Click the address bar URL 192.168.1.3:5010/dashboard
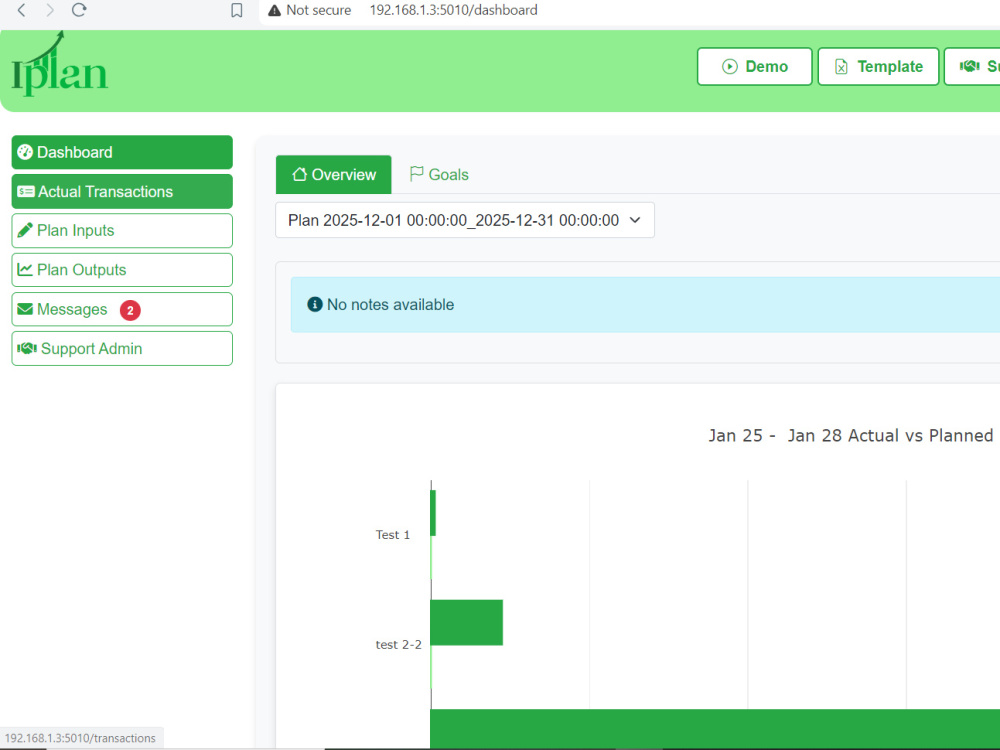 coord(453,10)
